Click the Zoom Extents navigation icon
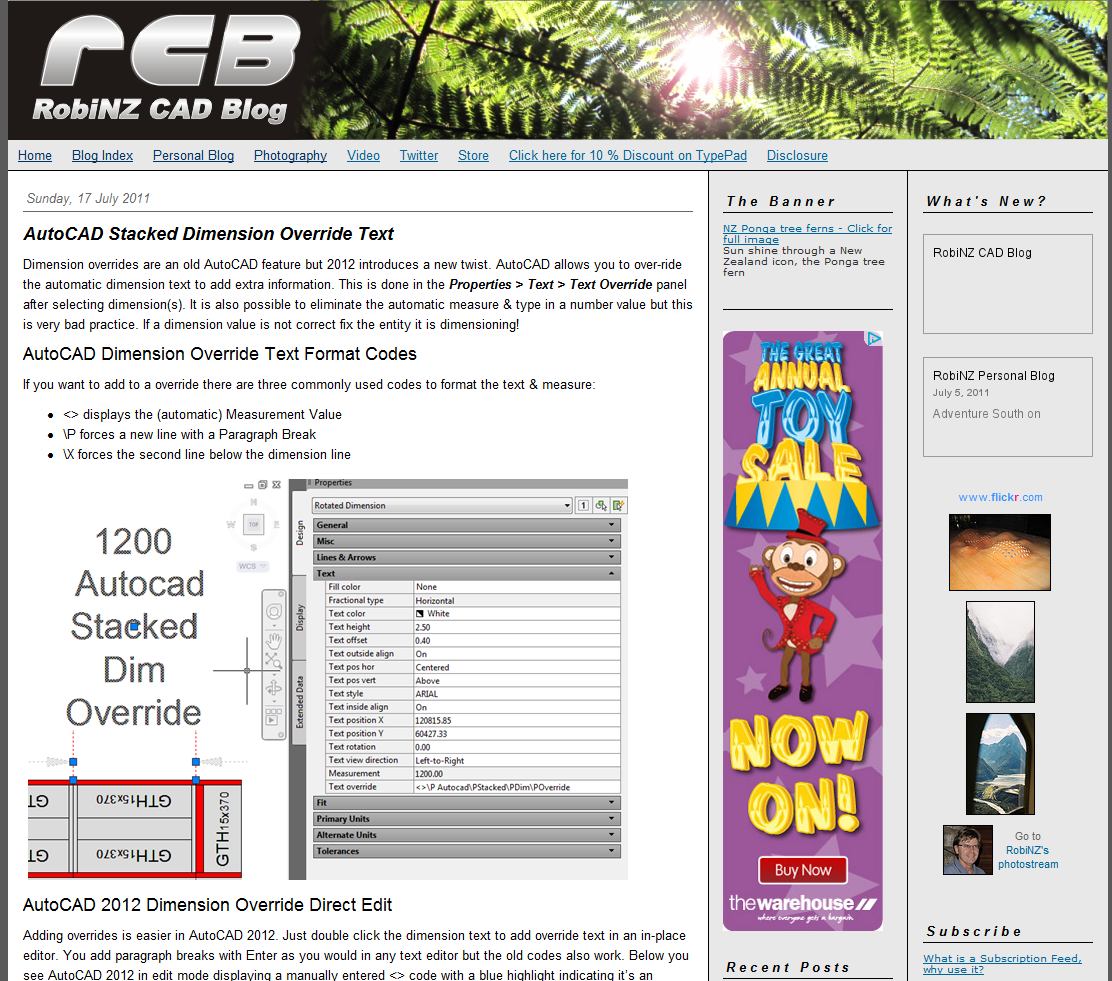Image resolution: width=1112 pixels, height=981 pixels. 273,661
